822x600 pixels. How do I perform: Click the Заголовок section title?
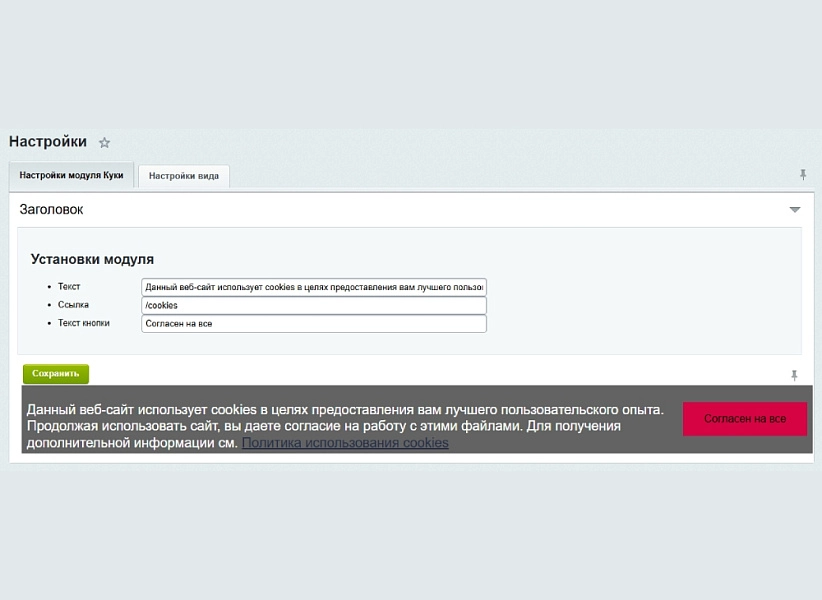pyautogui.click(x=51, y=210)
